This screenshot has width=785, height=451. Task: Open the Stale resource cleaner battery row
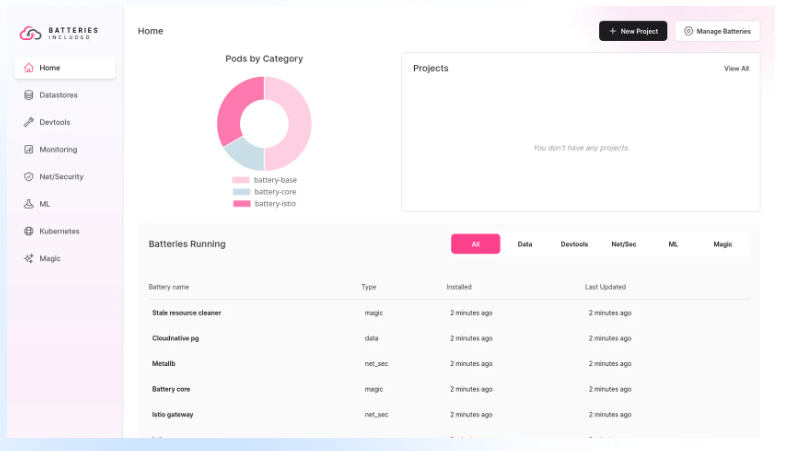pos(449,313)
